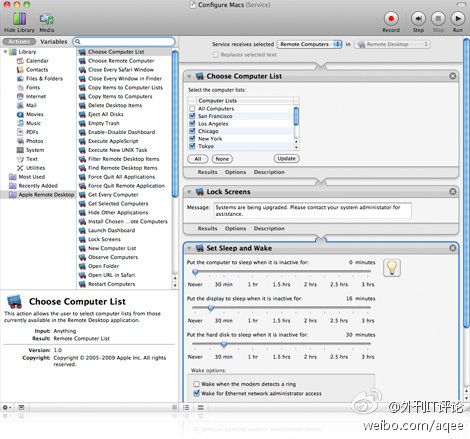
Task: Click the lightbulb energy saver icon
Action: click(x=392, y=268)
